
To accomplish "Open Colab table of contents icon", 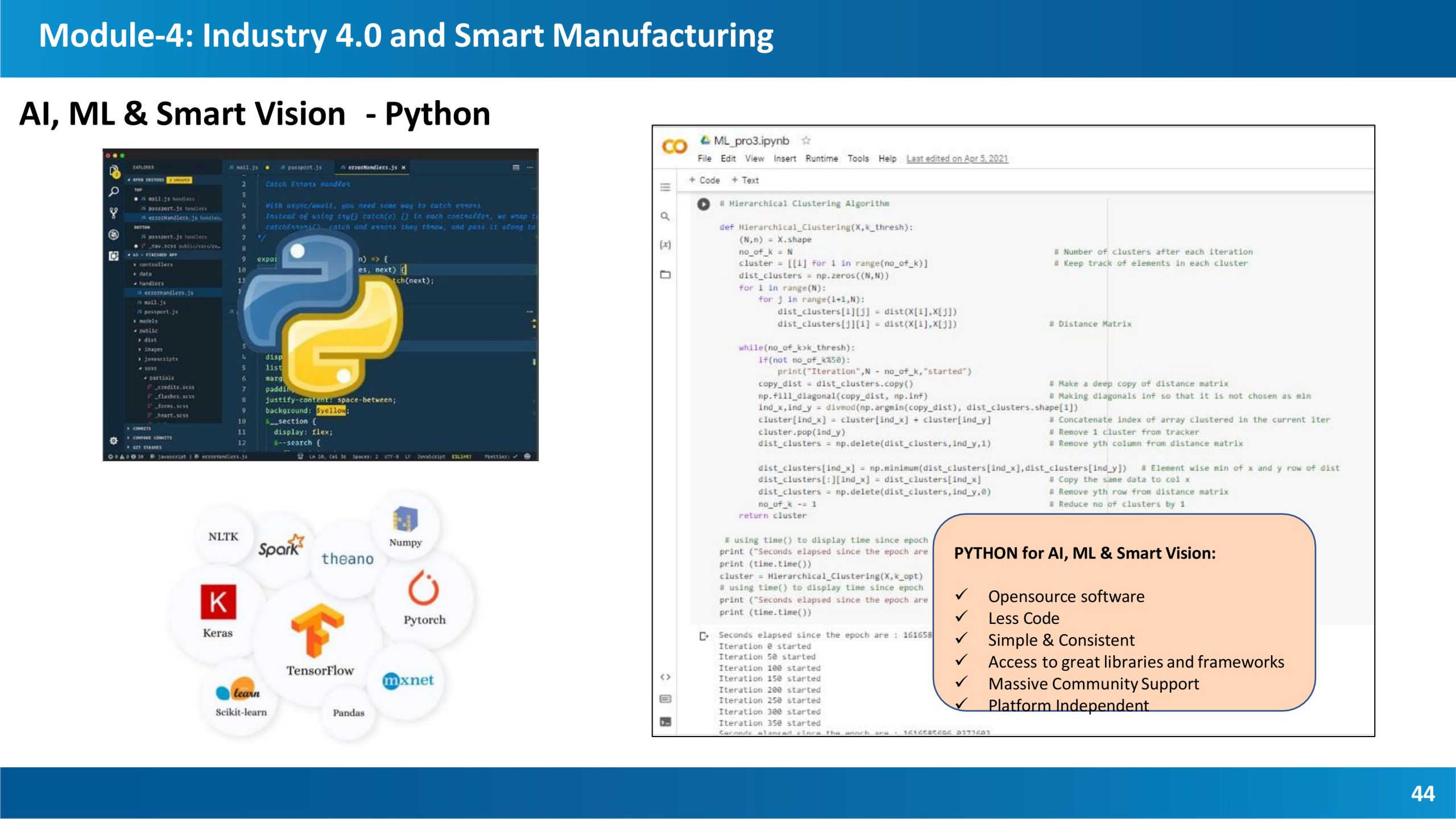I will (665, 187).
